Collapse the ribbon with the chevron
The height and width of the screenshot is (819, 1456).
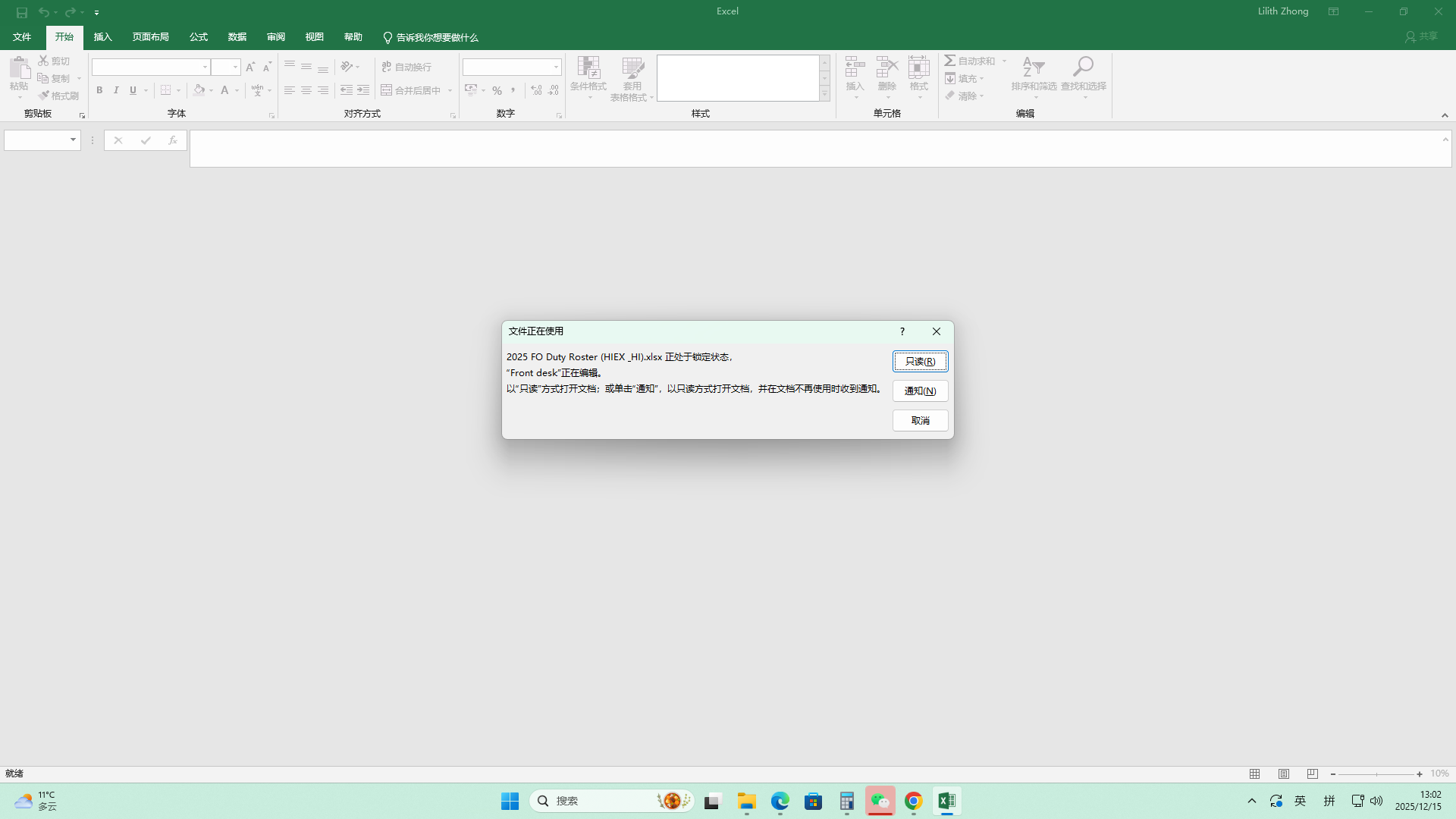[x=1445, y=115]
